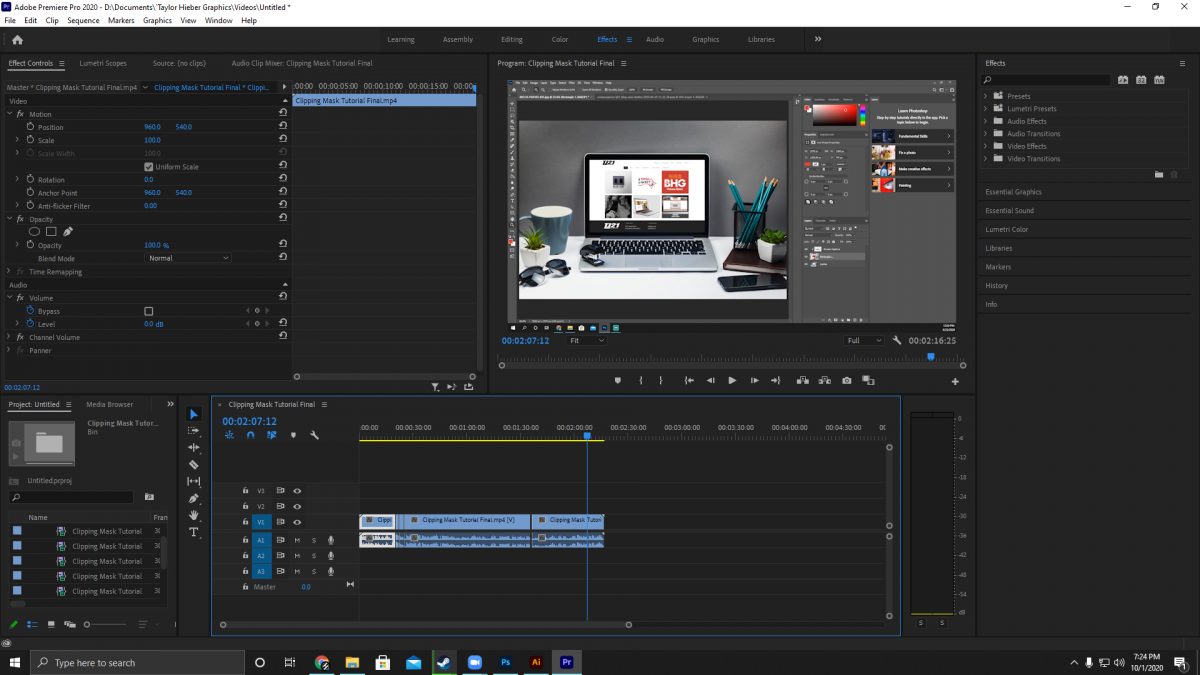Create an ellipse opacity mask in Effect Controls
1200x675 pixels.
click(x=34, y=231)
